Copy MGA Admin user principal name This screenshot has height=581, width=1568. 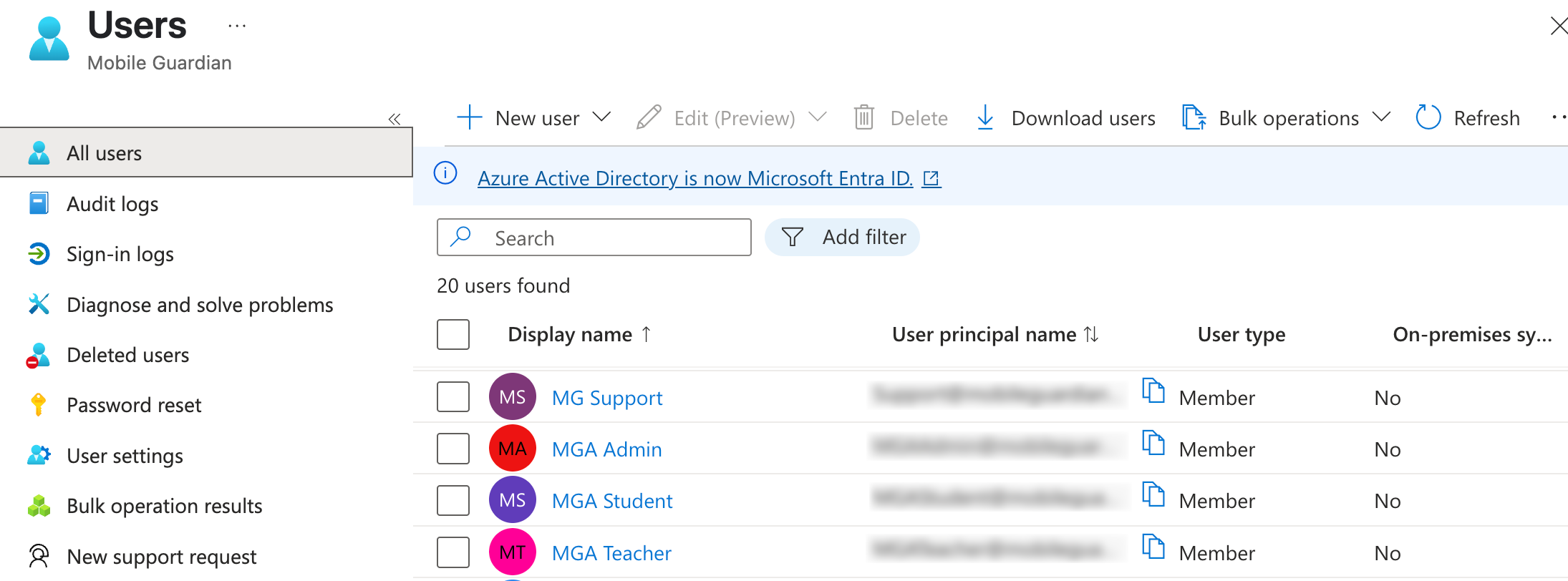[1153, 443]
